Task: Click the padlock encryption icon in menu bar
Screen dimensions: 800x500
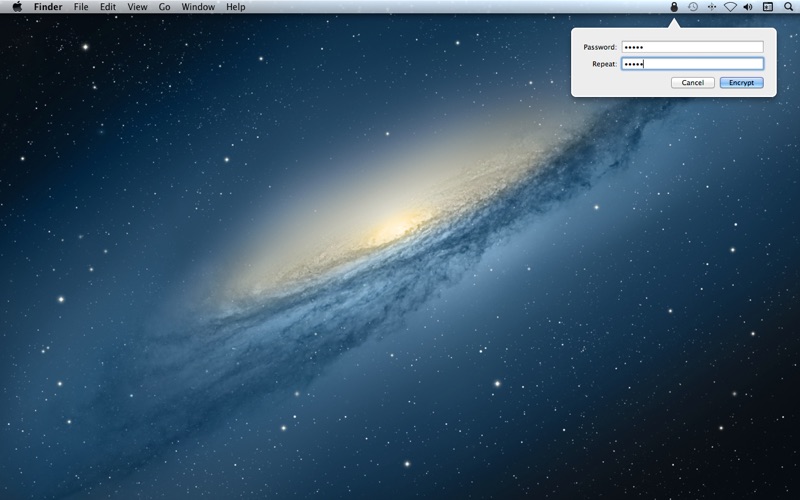Action: coord(674,7)
